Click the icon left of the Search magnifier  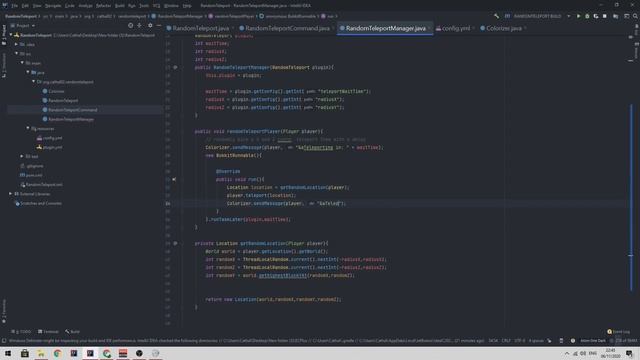(x=627, y=16)
